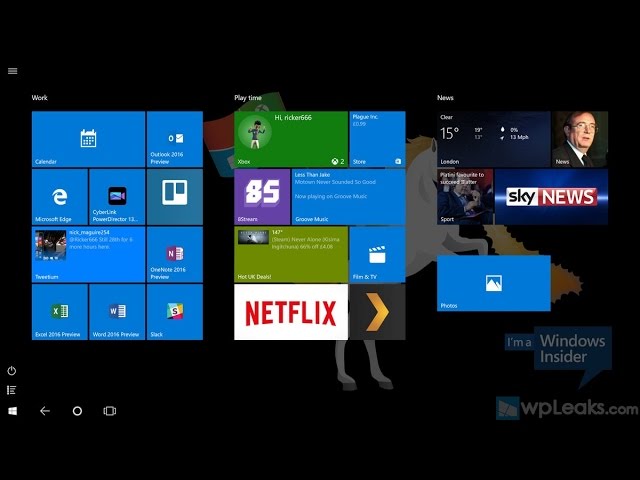This screenshot has width=640, height=480.
Task: Launch OneNote 2016 Preview tile
Action: 175,255
